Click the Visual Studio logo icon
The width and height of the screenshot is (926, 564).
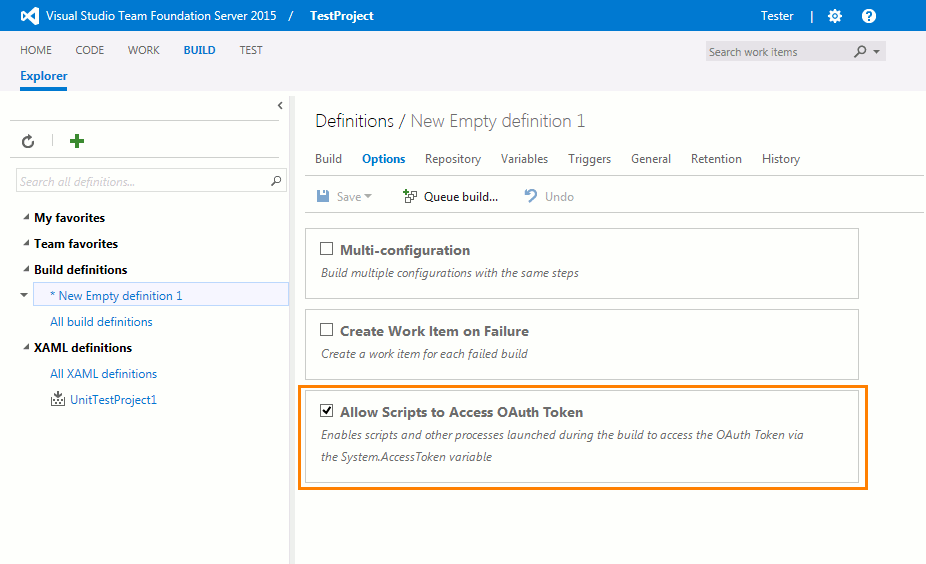point(30,16)
